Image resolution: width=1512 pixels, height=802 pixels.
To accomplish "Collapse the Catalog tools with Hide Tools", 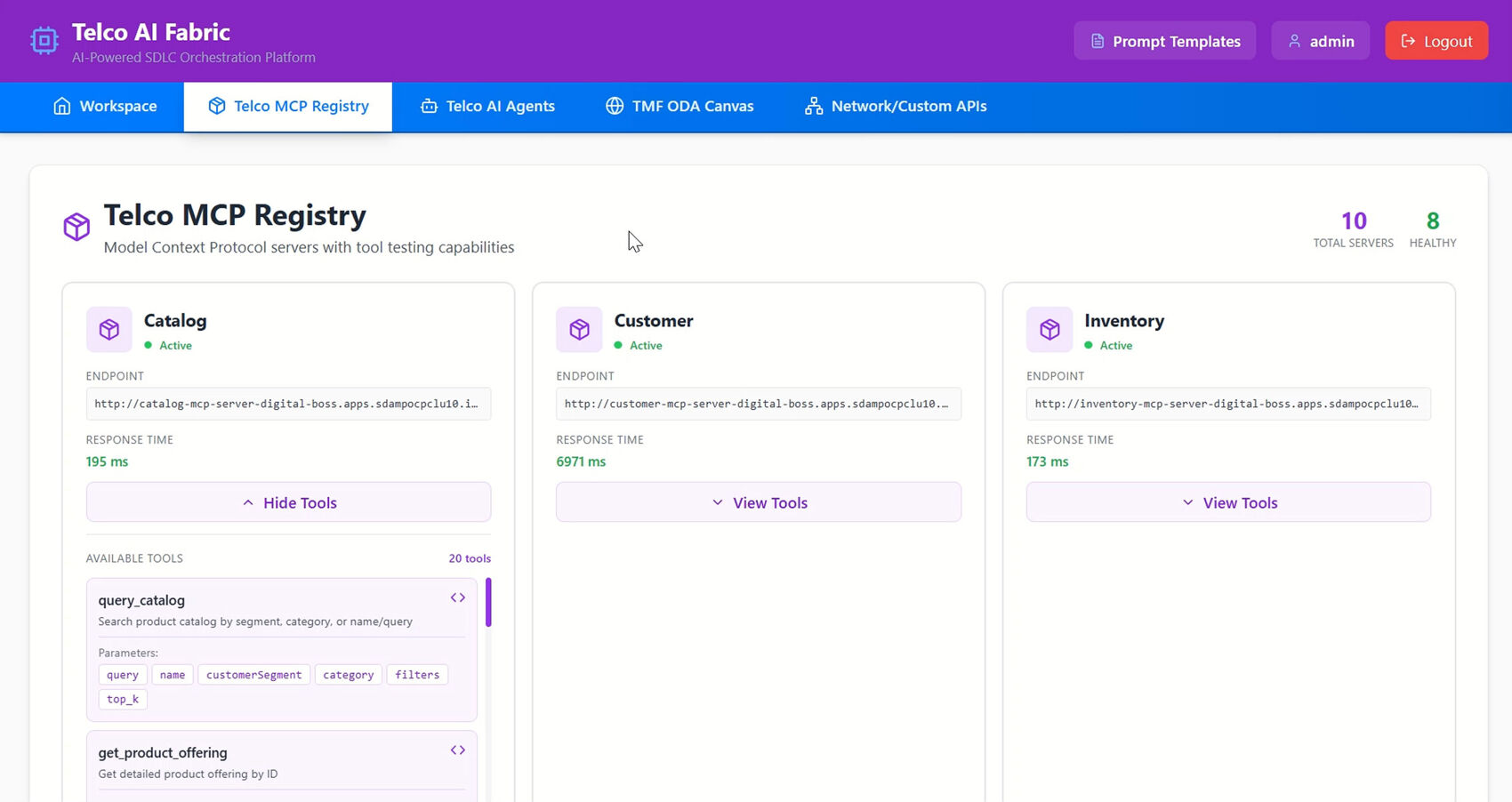I will pos(288,502).
